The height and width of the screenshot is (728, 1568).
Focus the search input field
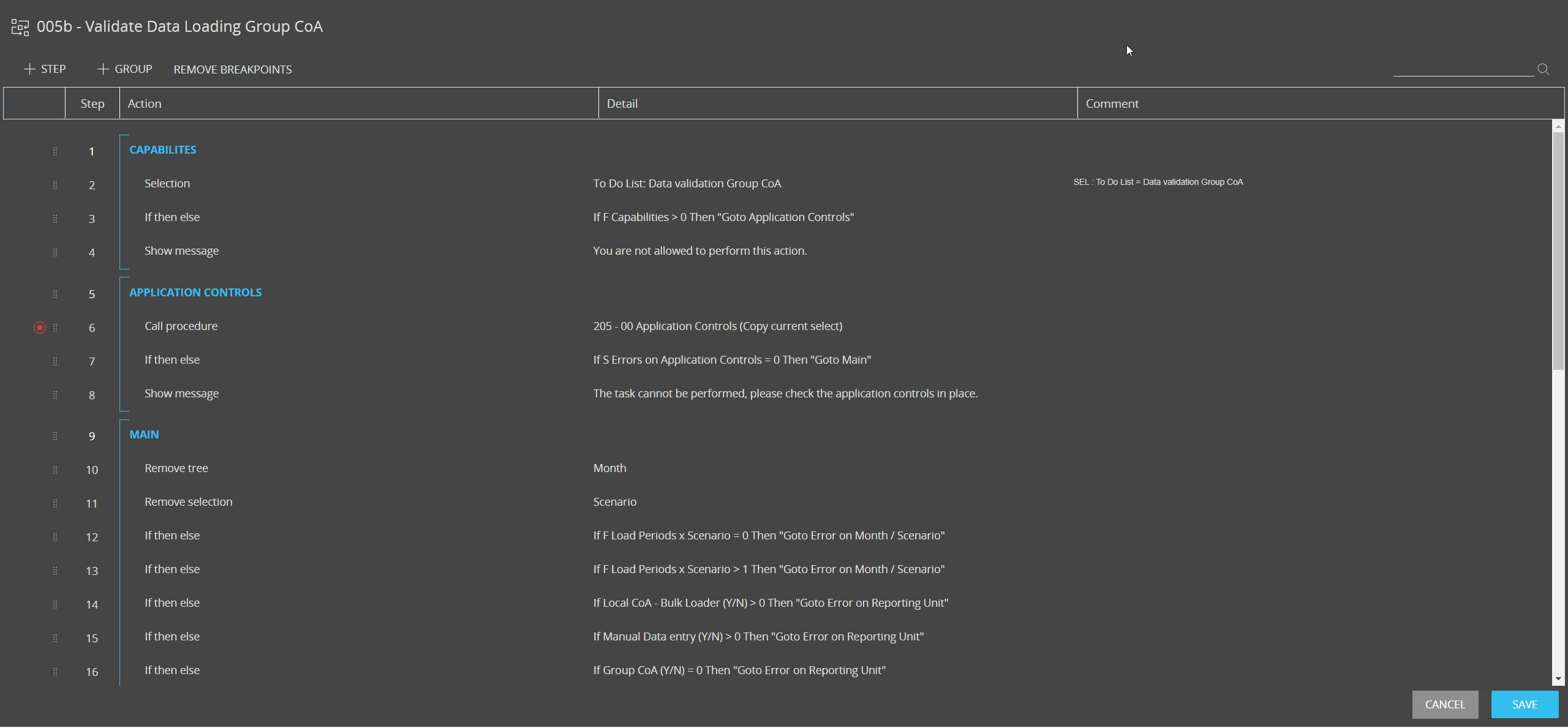(x=1463, y=69)
